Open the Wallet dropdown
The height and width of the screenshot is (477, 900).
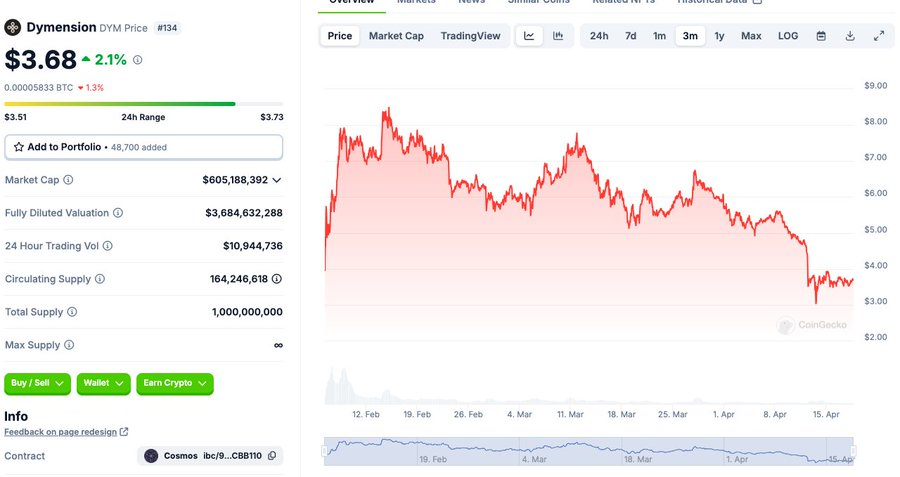coord(103,383)
